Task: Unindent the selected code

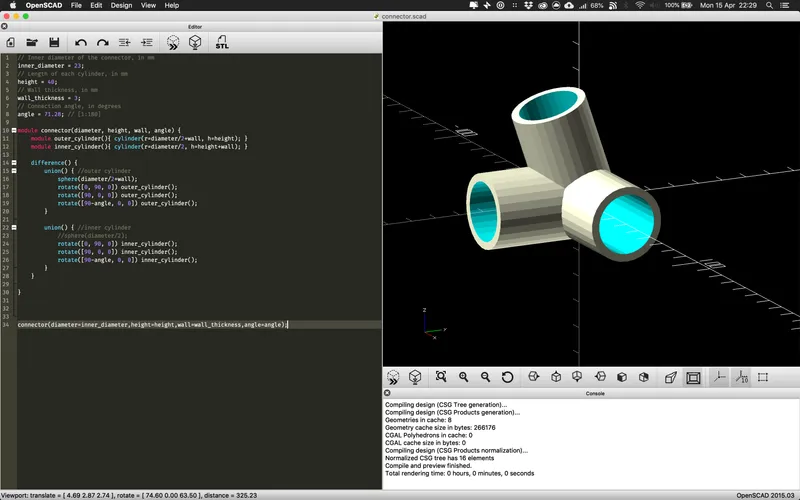Action: [x=124, y=43]
